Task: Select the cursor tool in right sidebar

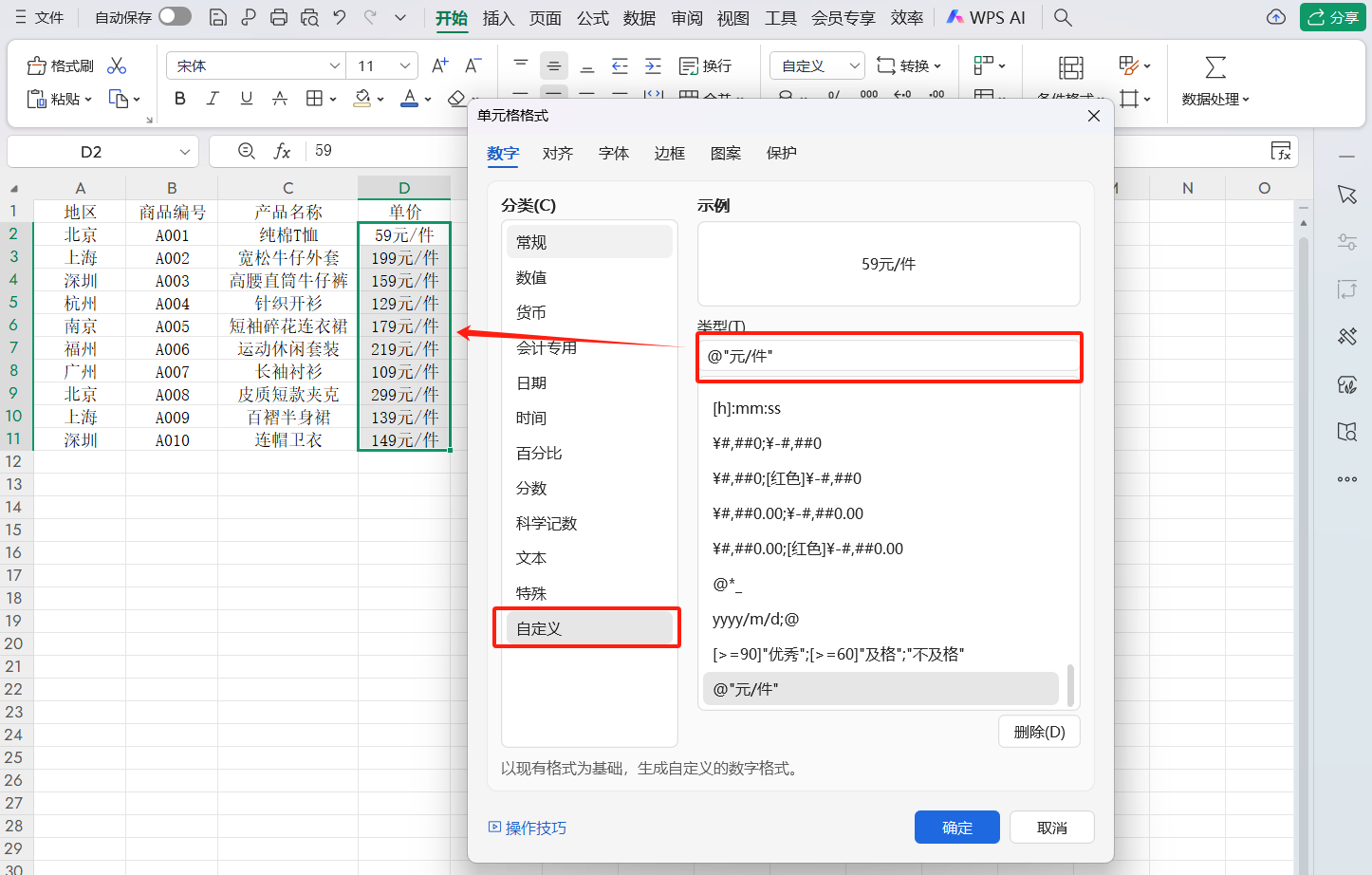Action: point(1346,195)
